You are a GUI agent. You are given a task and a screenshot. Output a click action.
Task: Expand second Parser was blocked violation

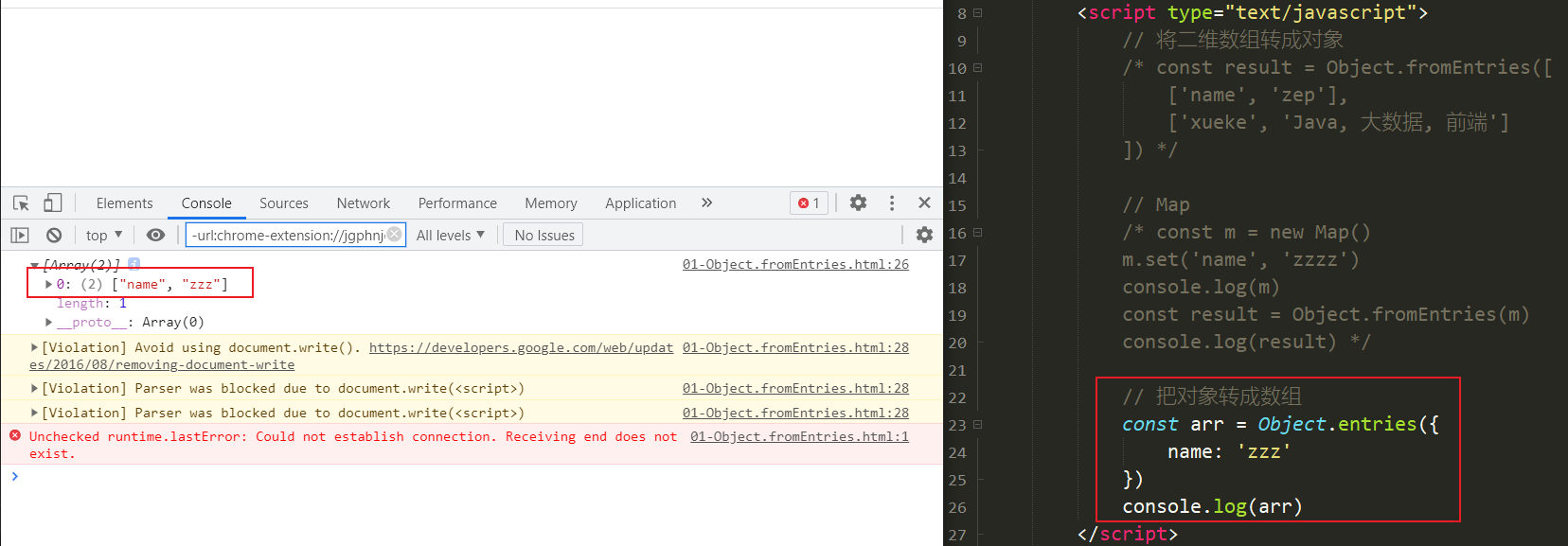click(x=34, y=413)
